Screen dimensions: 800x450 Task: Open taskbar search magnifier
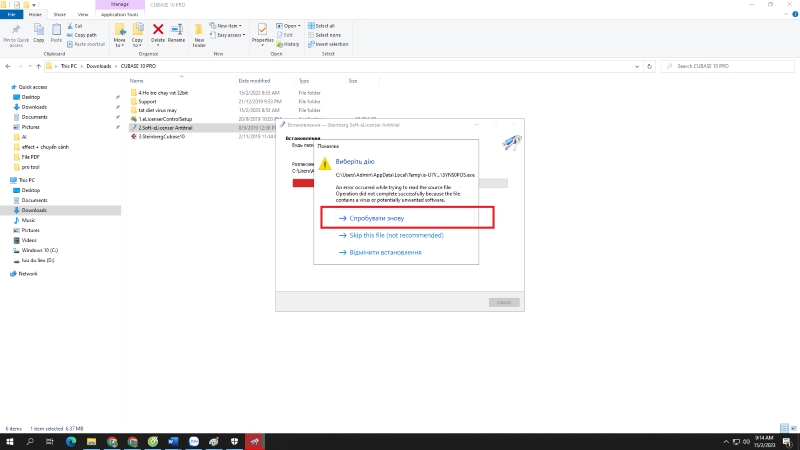30,442
